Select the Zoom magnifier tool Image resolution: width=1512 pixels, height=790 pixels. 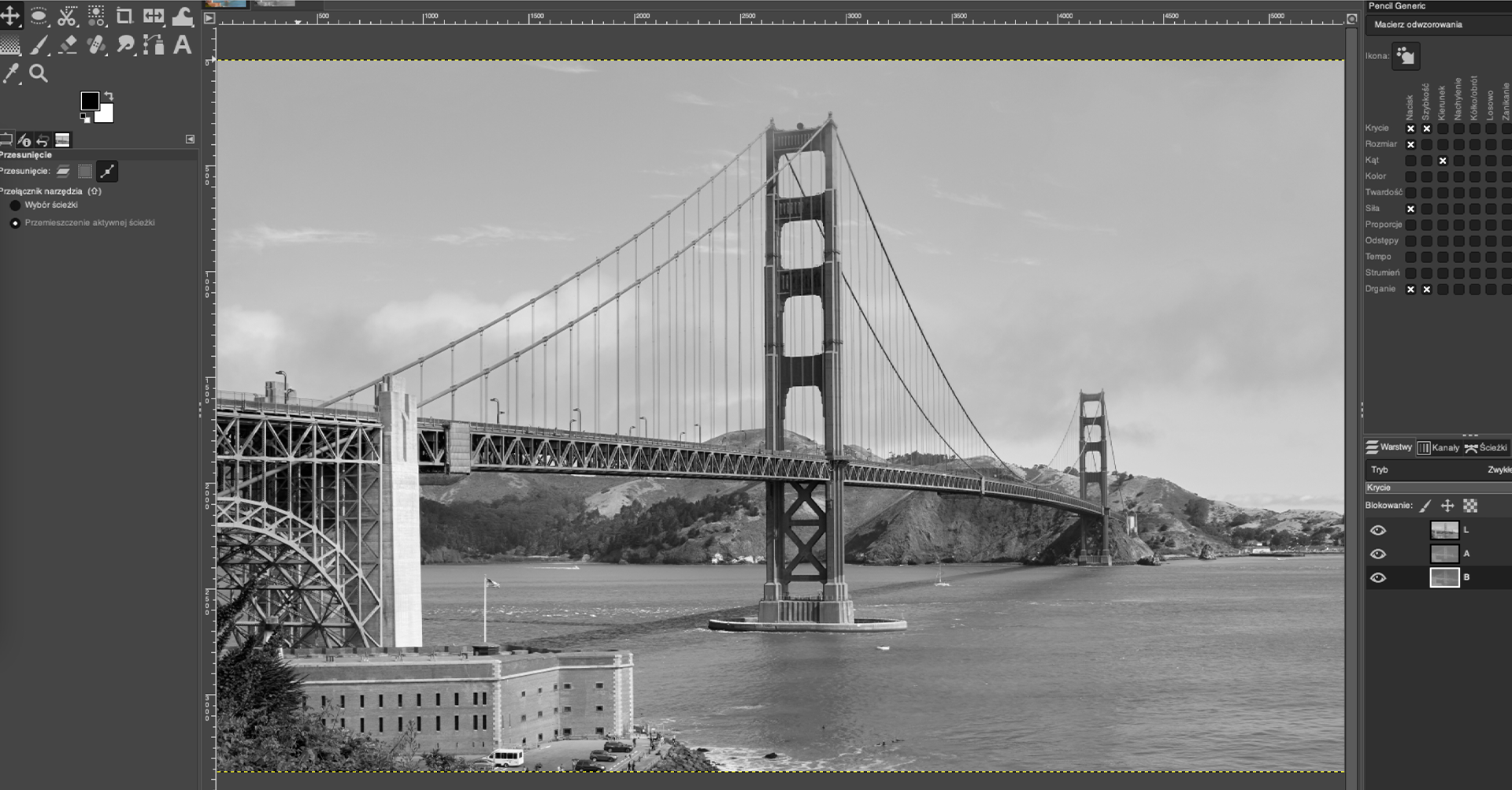tap(39, 73)
